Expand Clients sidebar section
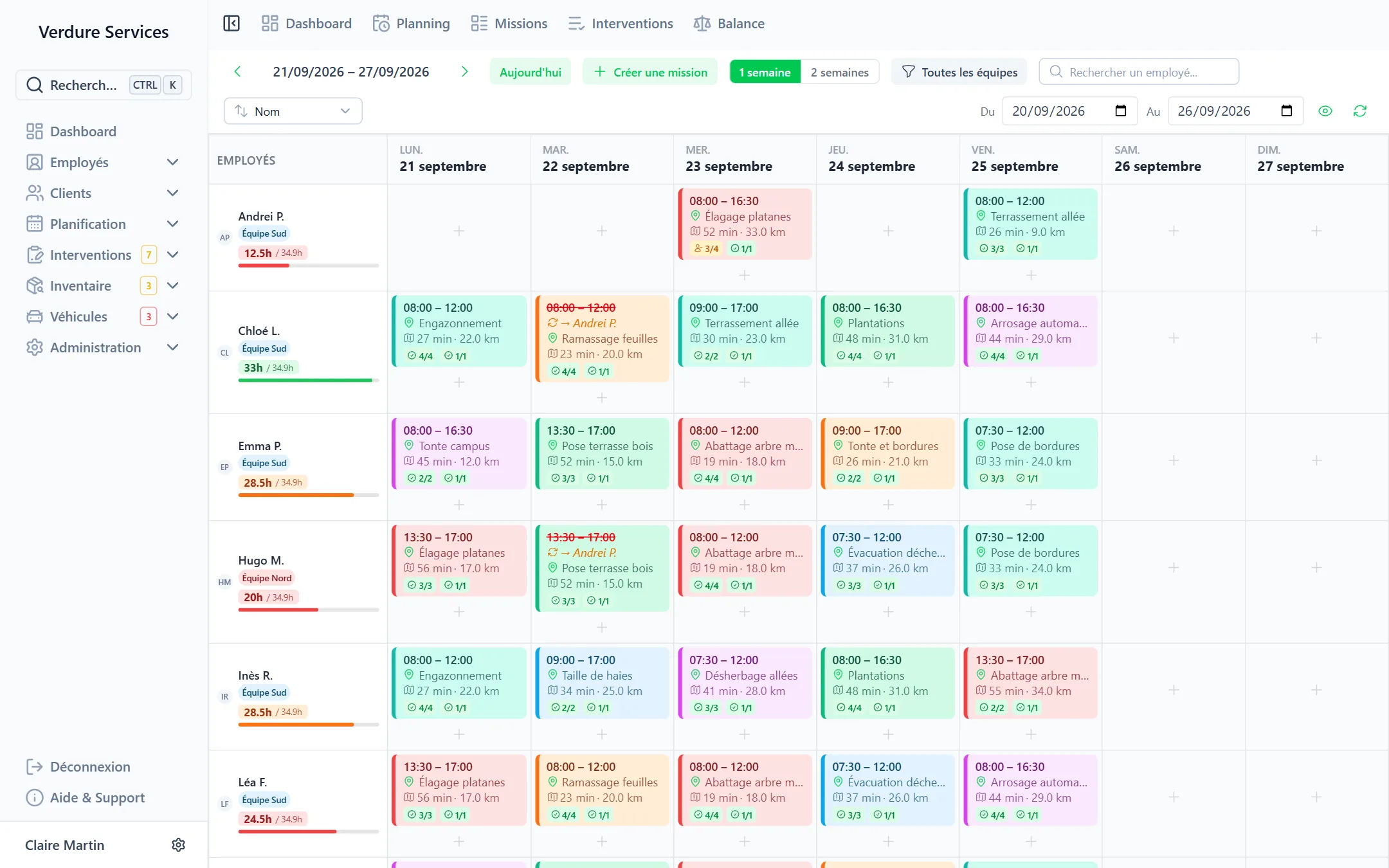This screenshot has width=1389, height=868. point(172,193)
